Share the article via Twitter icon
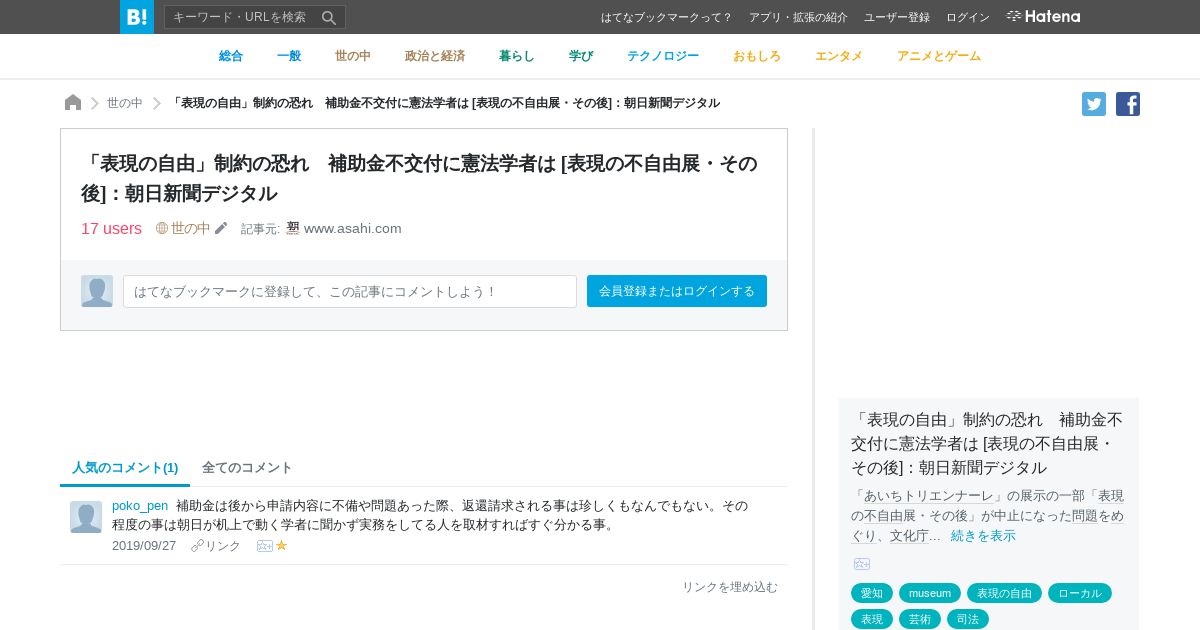1200x630 pixels. point(1094,104)
